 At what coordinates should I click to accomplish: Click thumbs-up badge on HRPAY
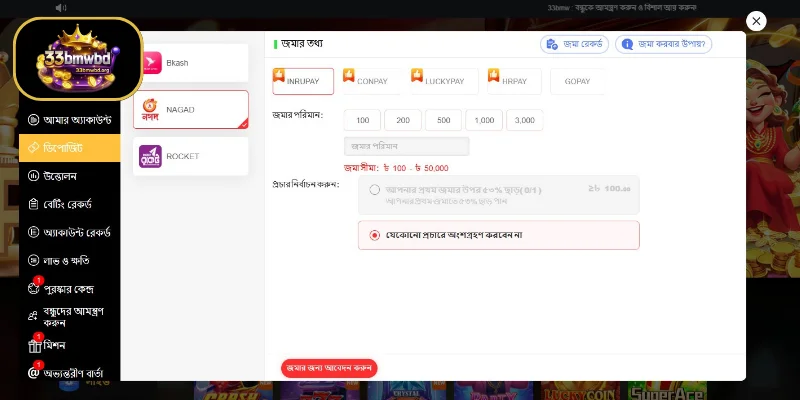(493, 75)
